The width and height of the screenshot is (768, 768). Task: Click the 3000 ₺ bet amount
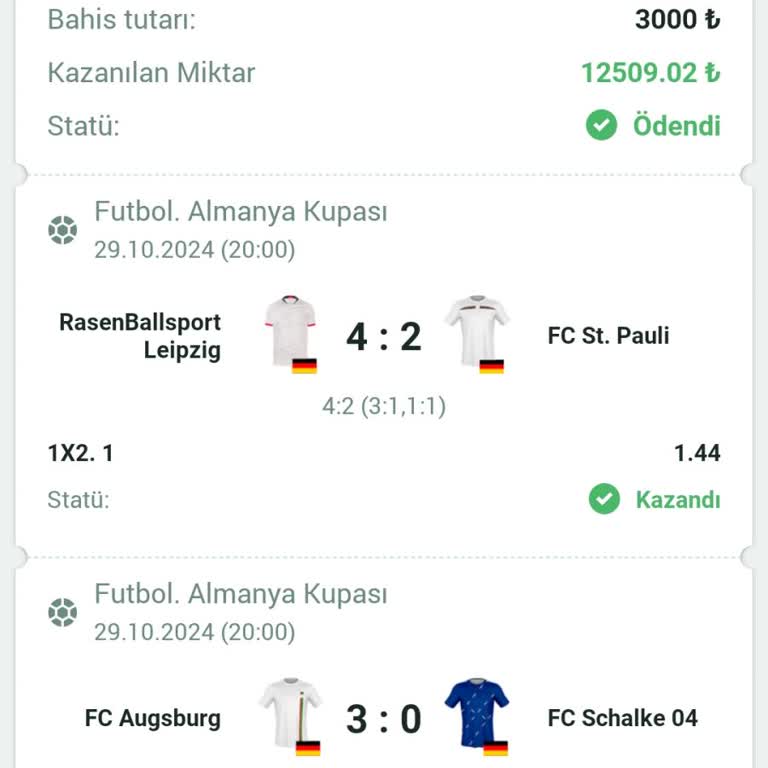677,19
